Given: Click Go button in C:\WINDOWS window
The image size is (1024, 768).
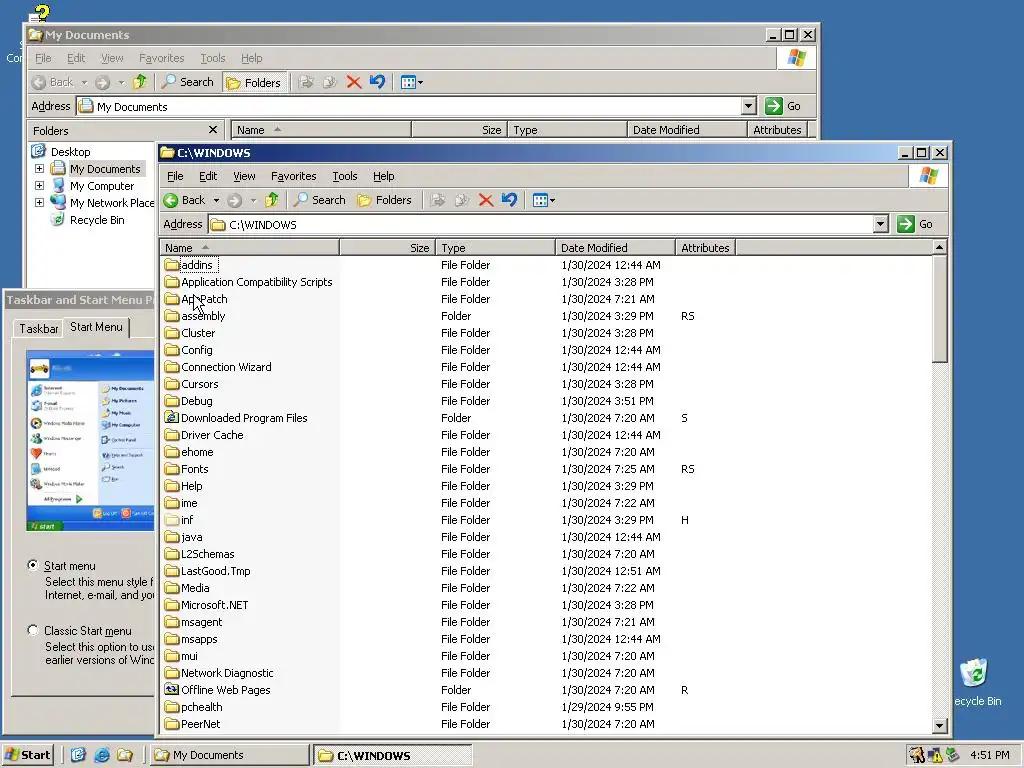Looking at the screenshot, I should pyautogui.click(x=915, y=224).
